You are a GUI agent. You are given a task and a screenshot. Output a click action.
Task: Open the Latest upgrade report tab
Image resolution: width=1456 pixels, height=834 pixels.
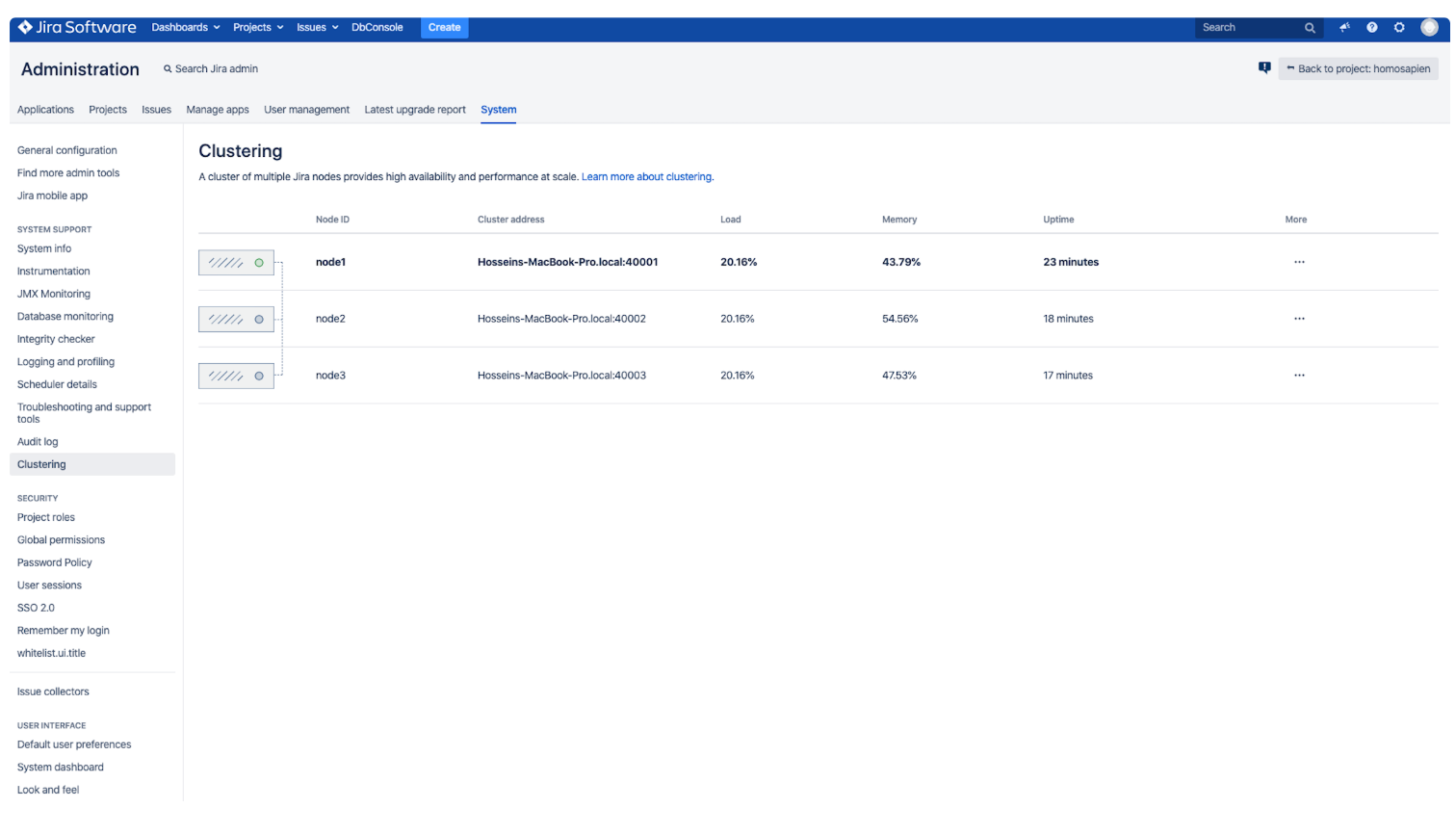415,110
